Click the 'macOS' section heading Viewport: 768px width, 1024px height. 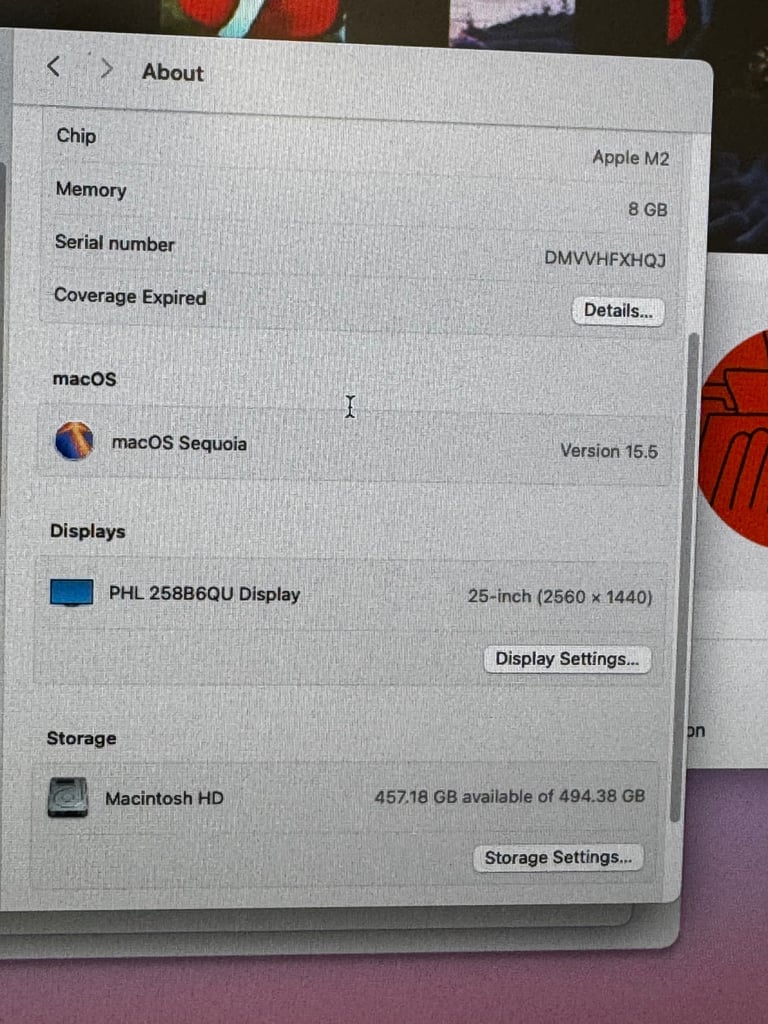[x=84, y=379]
